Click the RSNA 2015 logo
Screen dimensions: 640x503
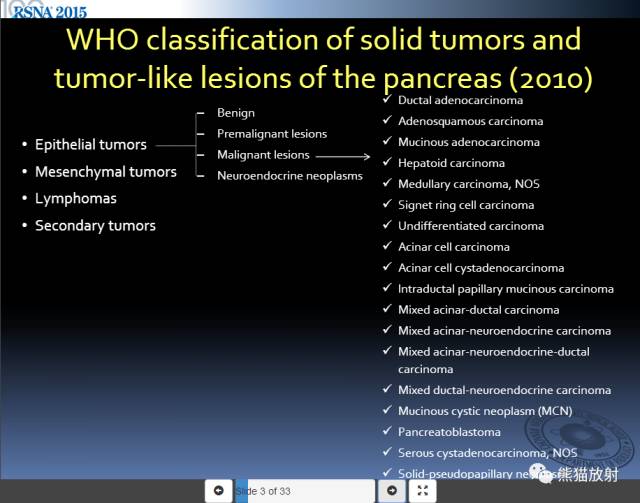point(49,11)
